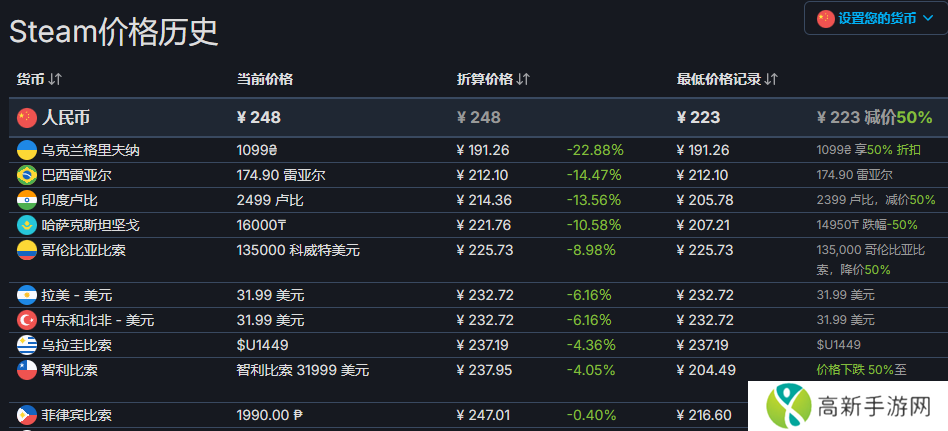Image resolution: width=948 pixels, height=431 pixels.
Task: Click the China flag icon beside 人民币
Action: [x=26, y=118]
